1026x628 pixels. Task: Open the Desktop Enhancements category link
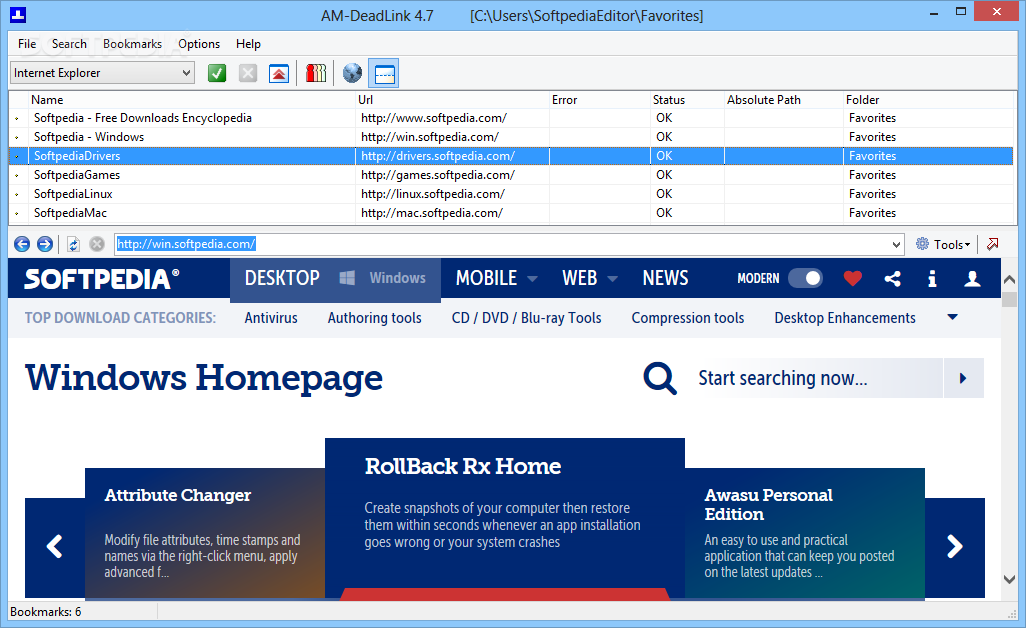tap(845, 318)
